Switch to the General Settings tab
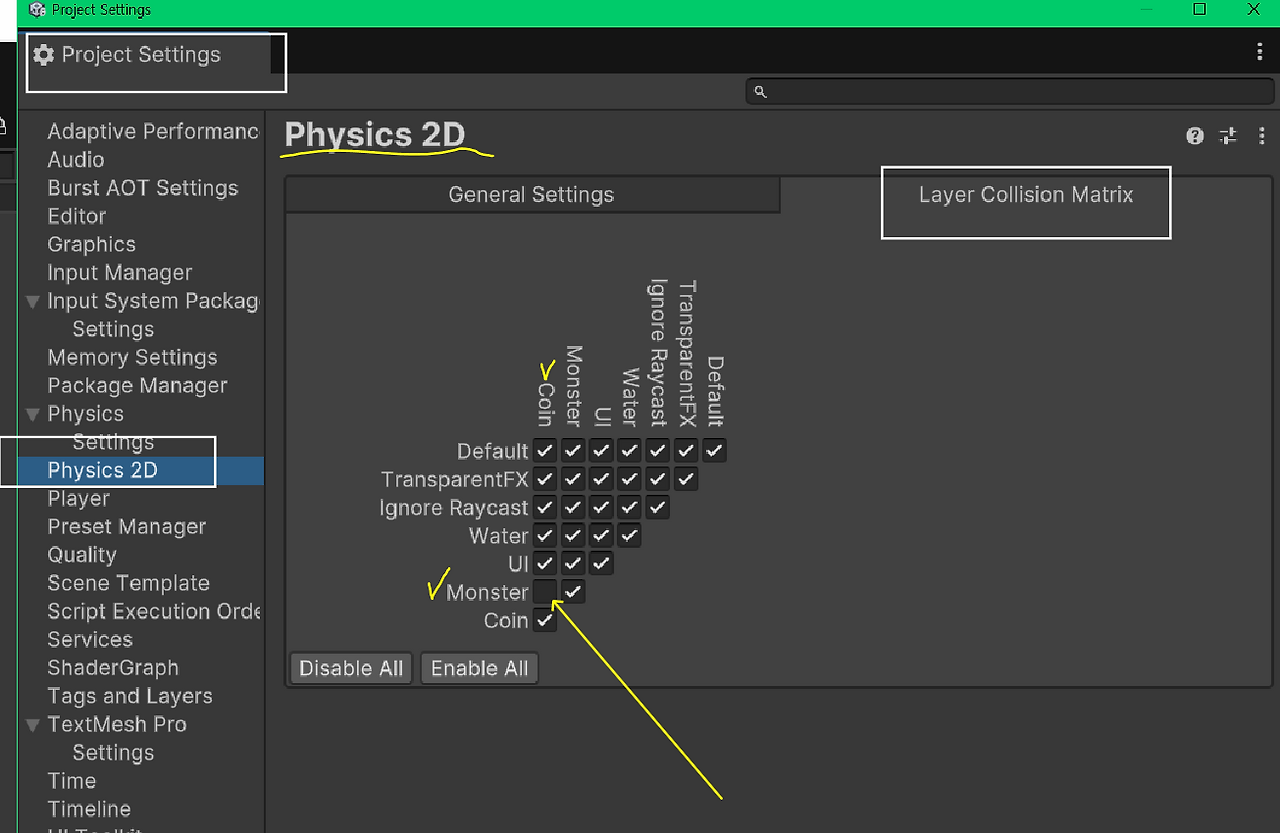Viewport: 1280px width, 833px height. [x=531, y=195]
